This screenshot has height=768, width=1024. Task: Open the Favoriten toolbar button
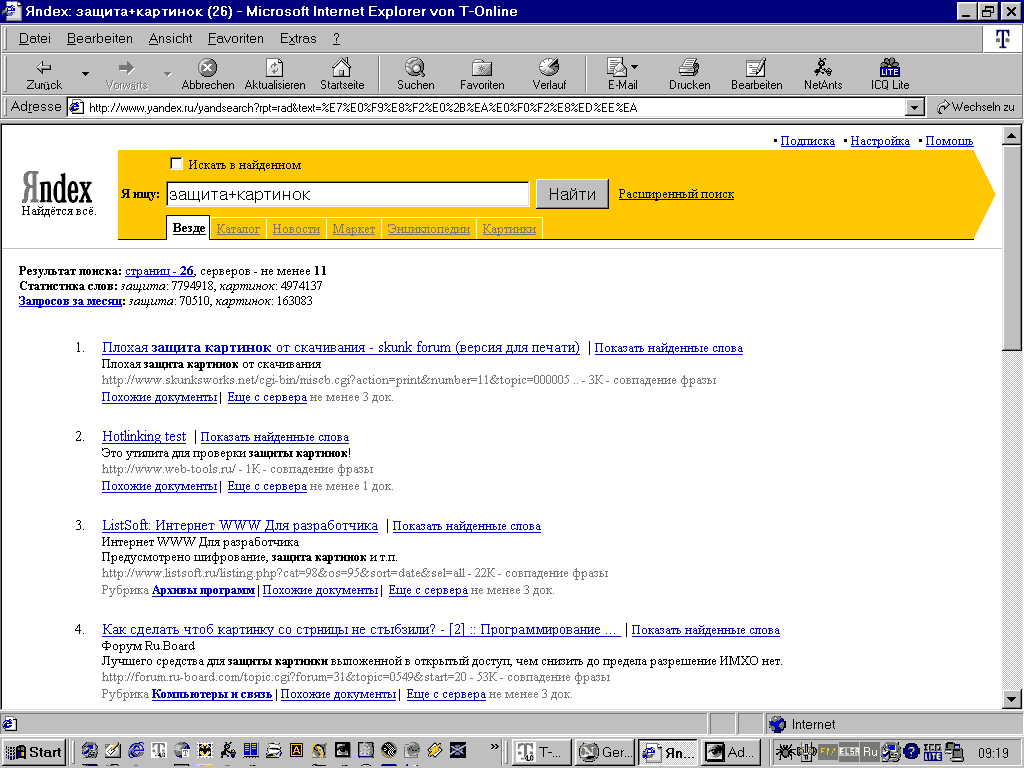point(482,74)
